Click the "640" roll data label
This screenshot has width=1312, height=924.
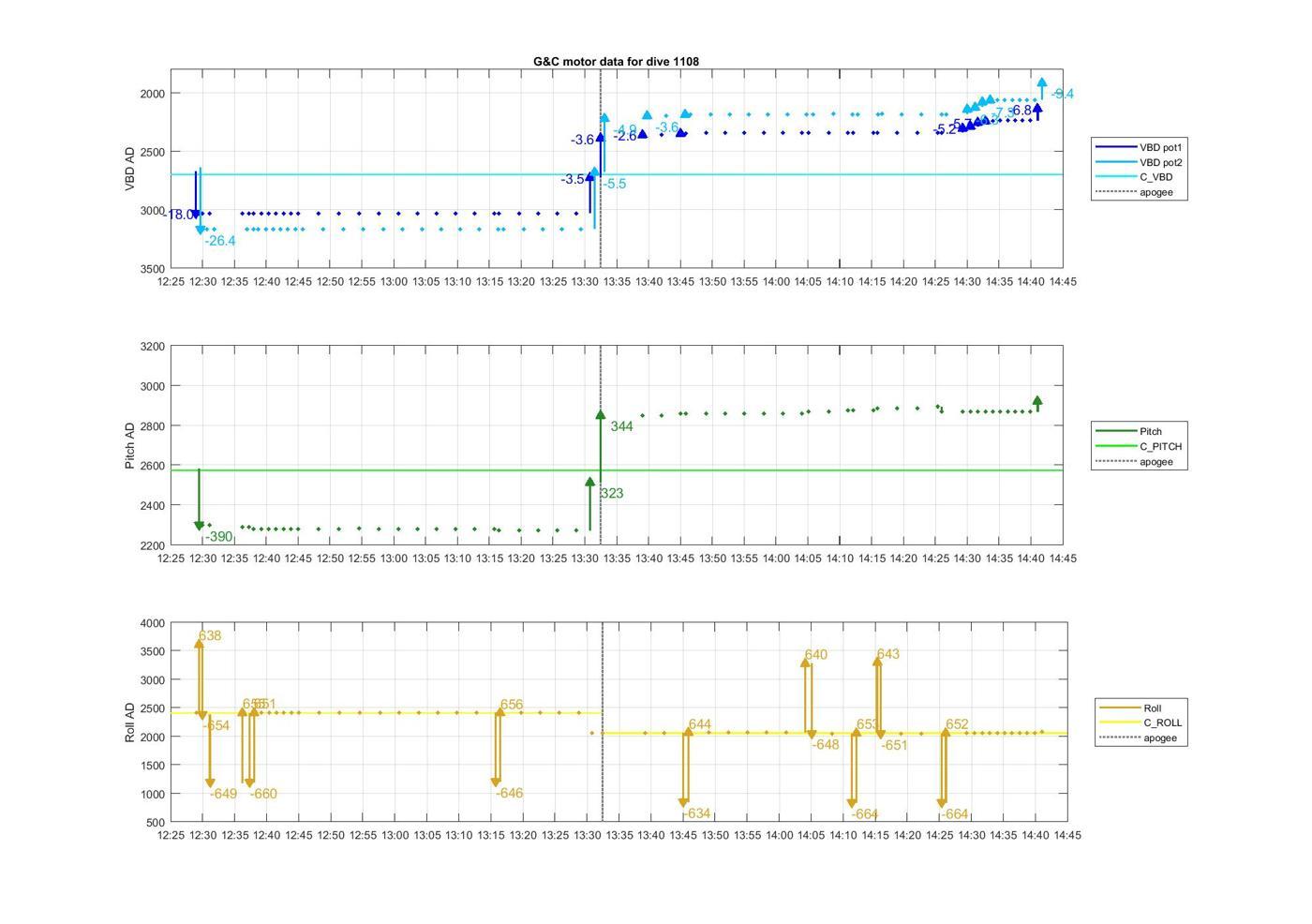click(x=816, y=655)
